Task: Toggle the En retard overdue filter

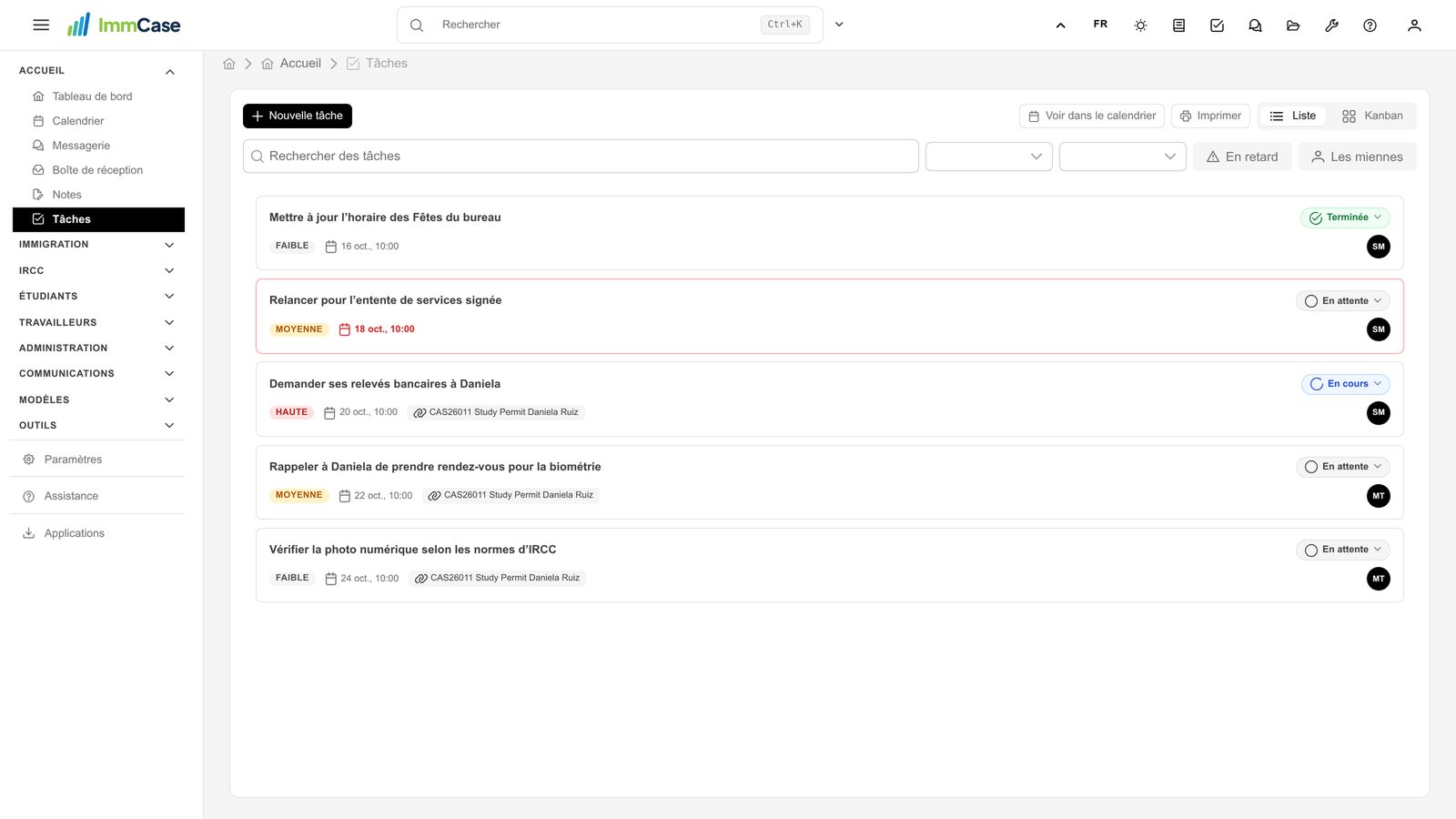Action: (1242, 157)
